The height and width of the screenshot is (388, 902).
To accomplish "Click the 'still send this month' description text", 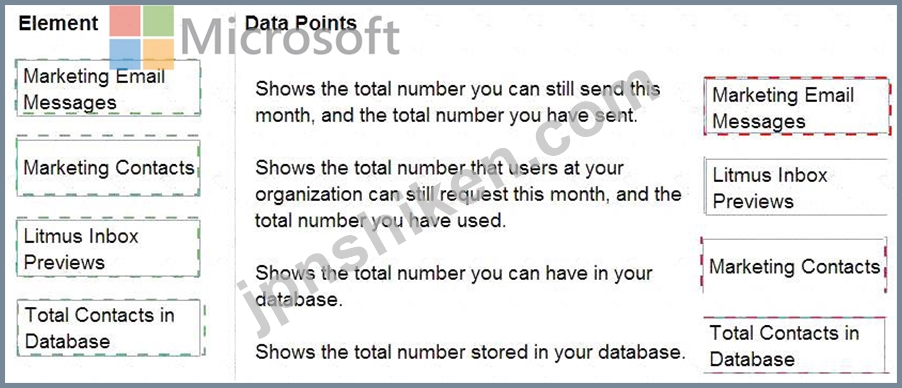I will (457, 102).
